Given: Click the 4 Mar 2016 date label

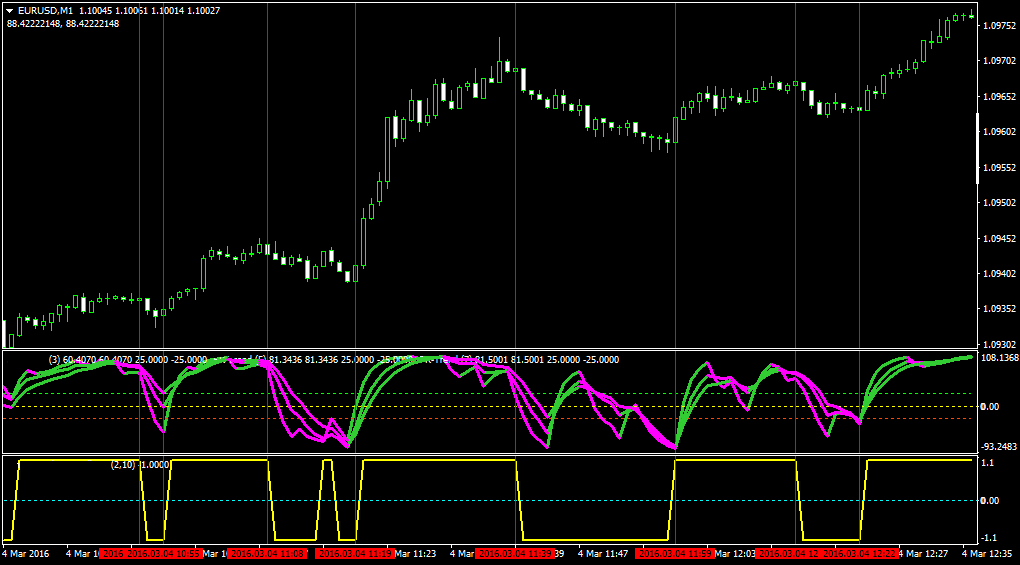Looking at the screenshot, I should click(x=25, y=554).
